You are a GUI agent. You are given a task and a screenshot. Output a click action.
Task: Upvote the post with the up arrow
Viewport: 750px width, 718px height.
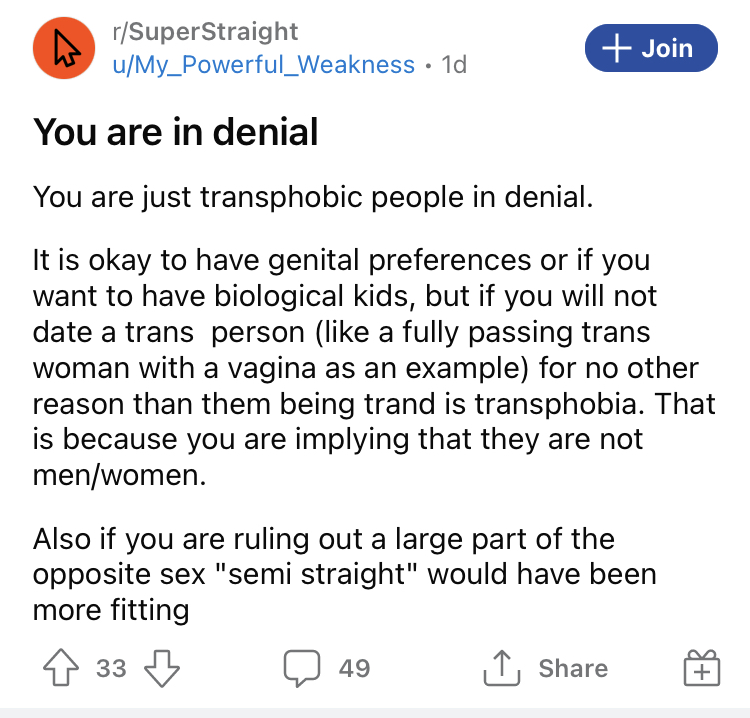(x=61, y=668)
